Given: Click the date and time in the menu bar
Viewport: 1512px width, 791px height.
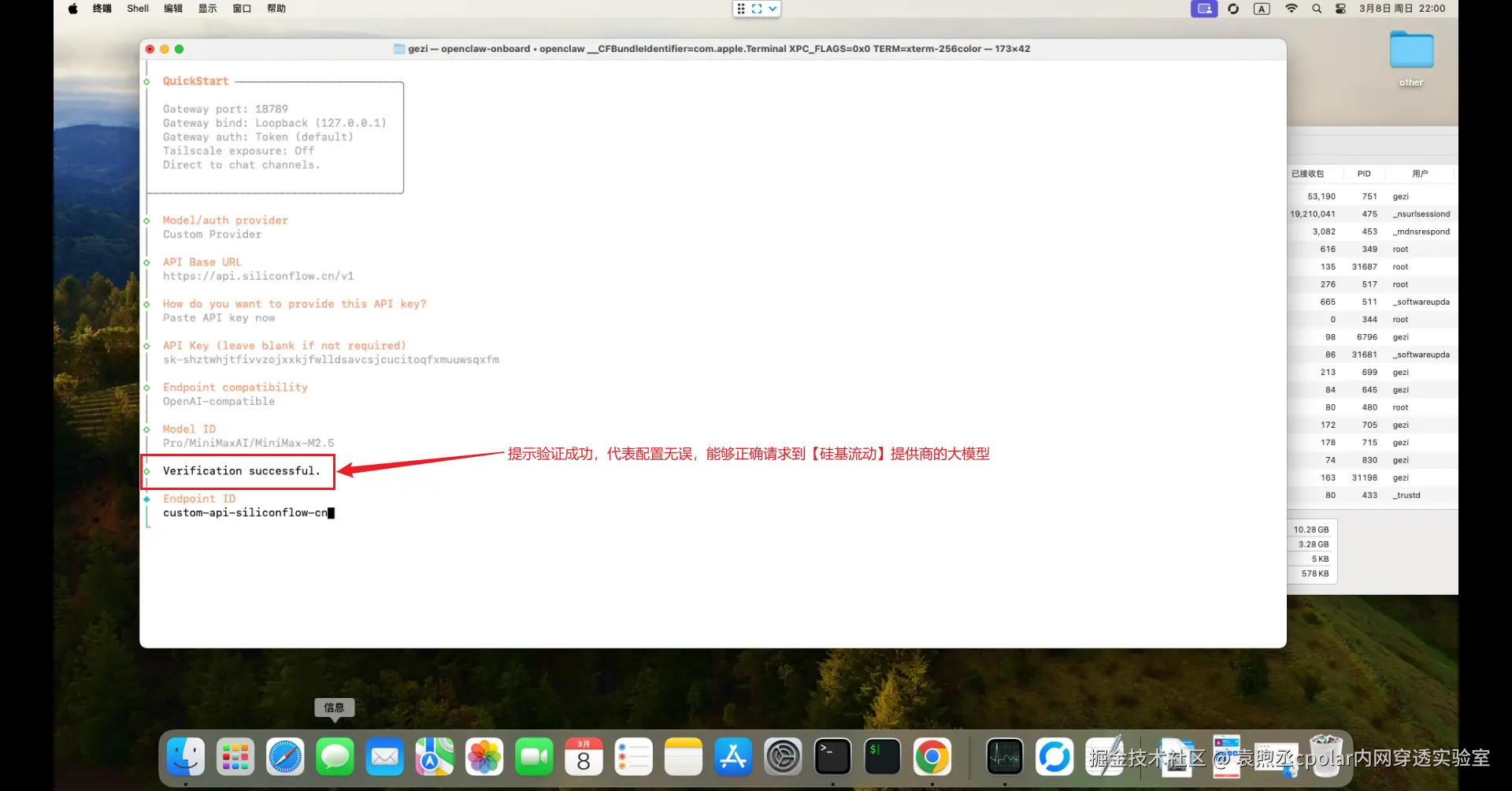Looking at the screenshot, I should click(1402, 9).
